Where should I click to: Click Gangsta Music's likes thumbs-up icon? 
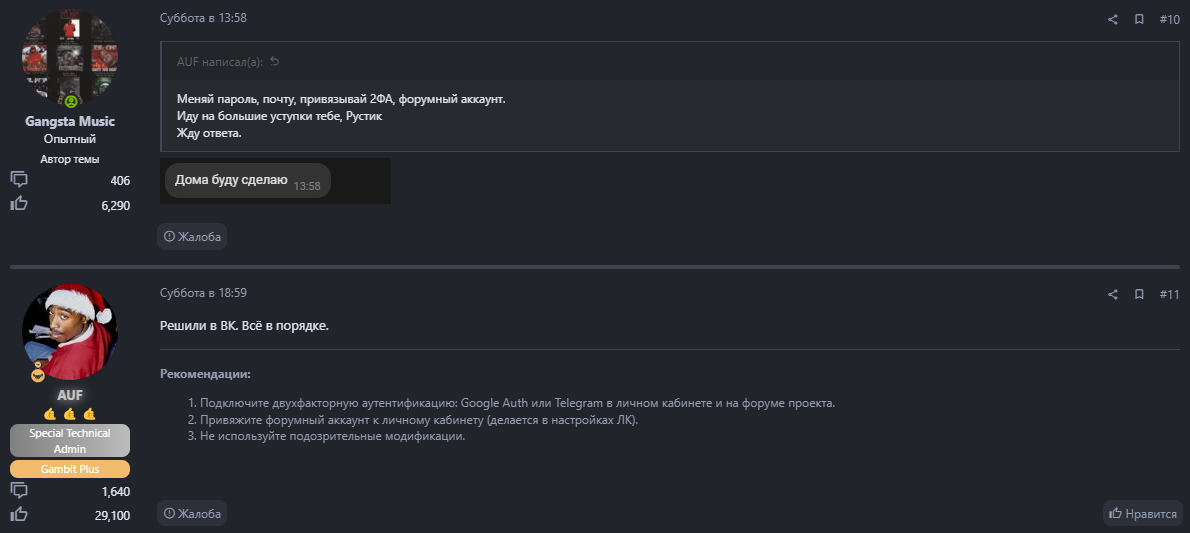click(19, 204)
